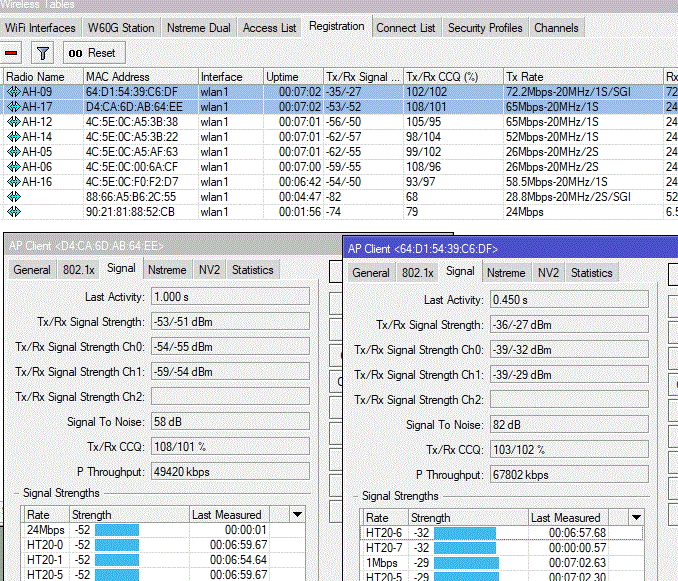Select station icon for MAC 90:21:81:88:52:CB
Viewport: 678px width, 581px height.
[14, 212]
